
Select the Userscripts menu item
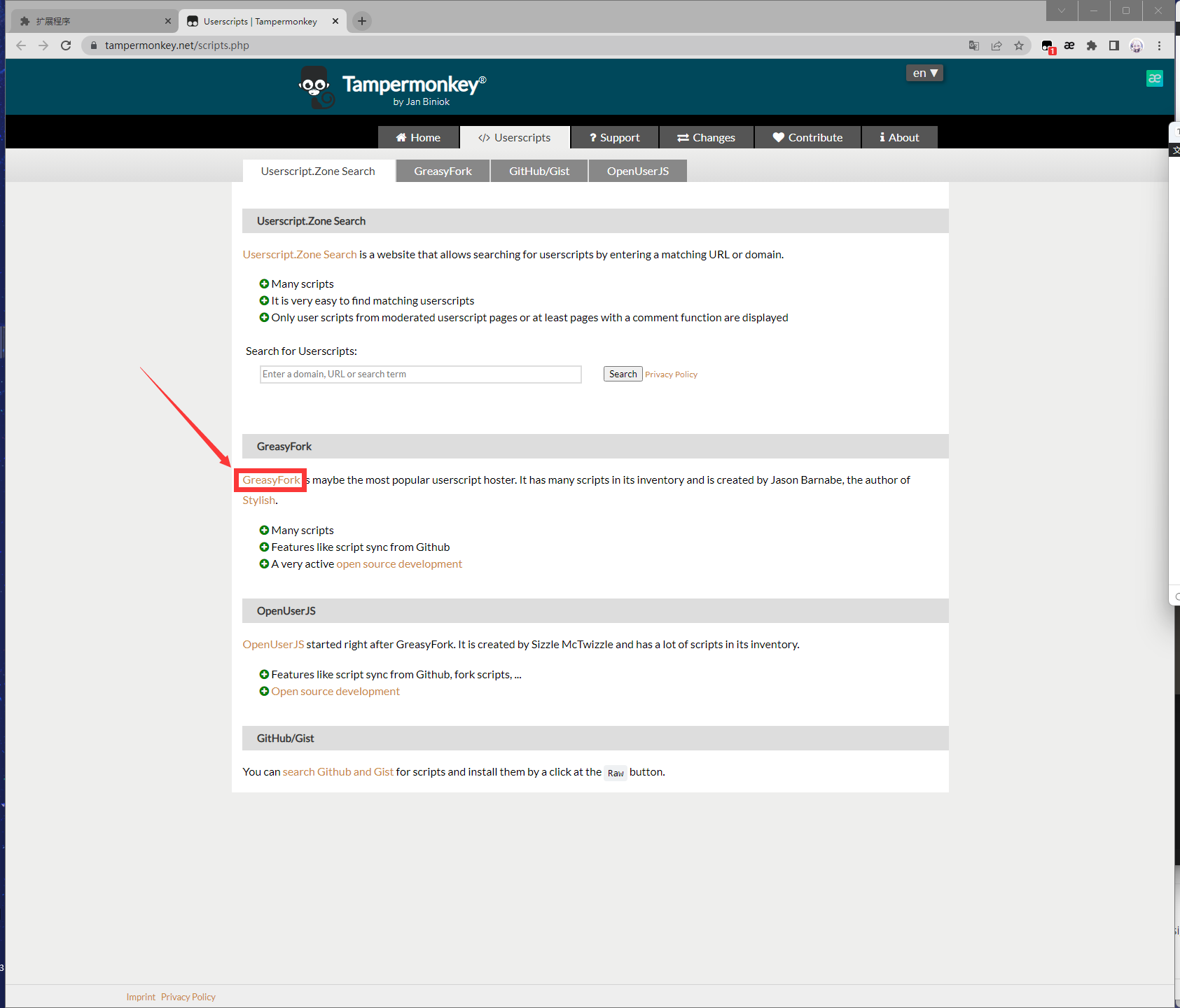click(x=515, y=137)
